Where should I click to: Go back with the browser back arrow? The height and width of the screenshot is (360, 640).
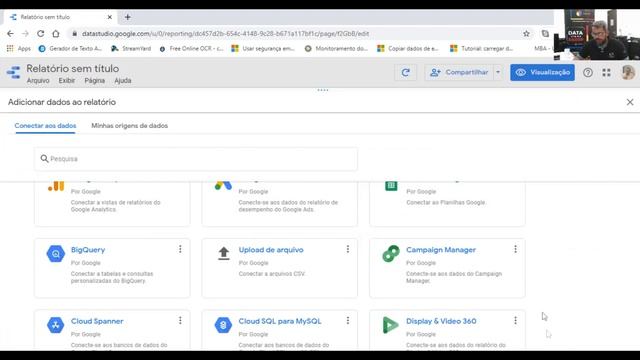click(x=10, y=33)
